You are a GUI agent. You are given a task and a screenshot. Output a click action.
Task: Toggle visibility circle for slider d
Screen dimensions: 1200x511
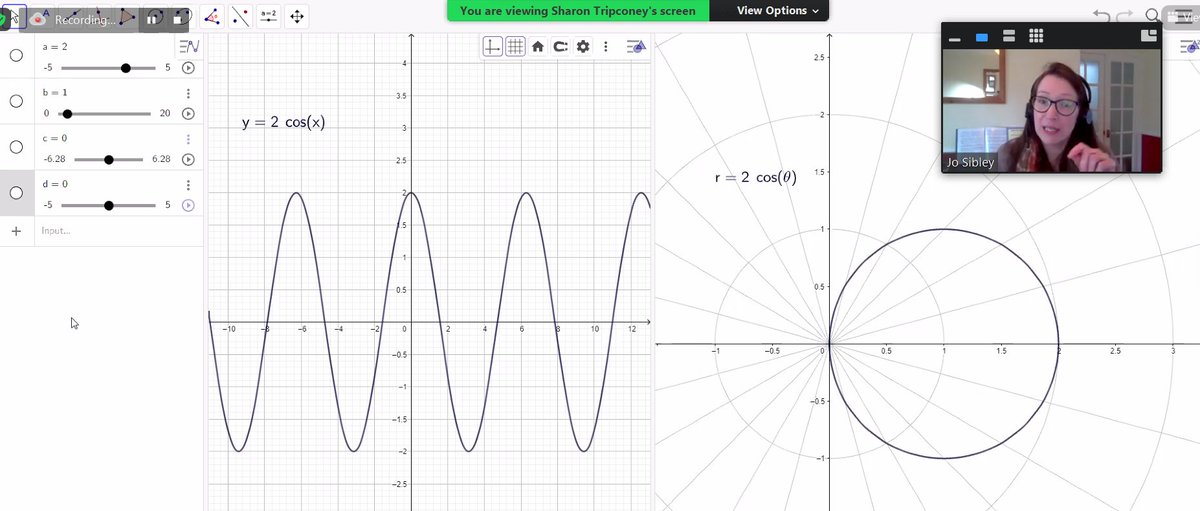pos(16,193)
